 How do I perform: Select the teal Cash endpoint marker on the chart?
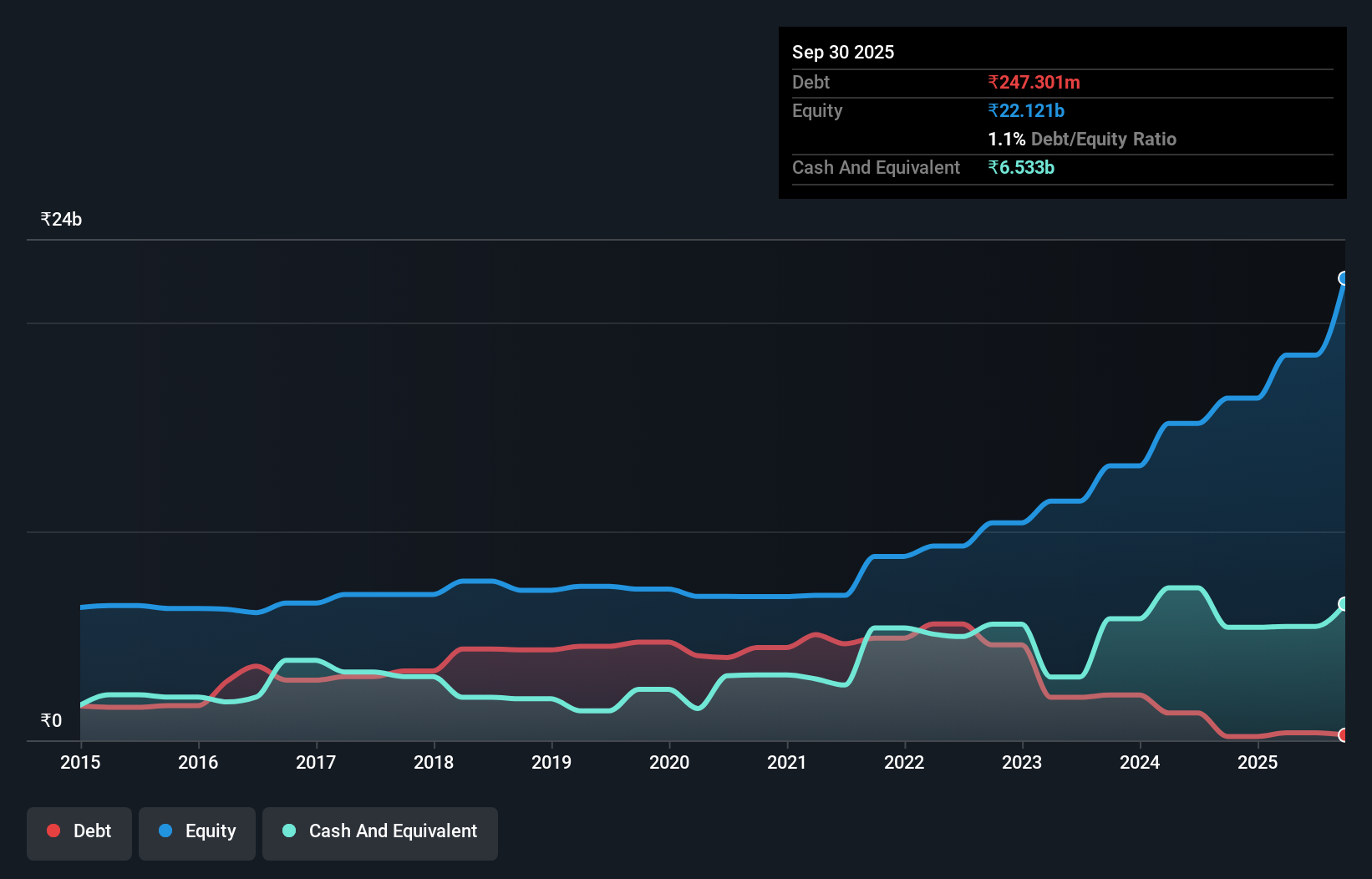pos(1344,604)
